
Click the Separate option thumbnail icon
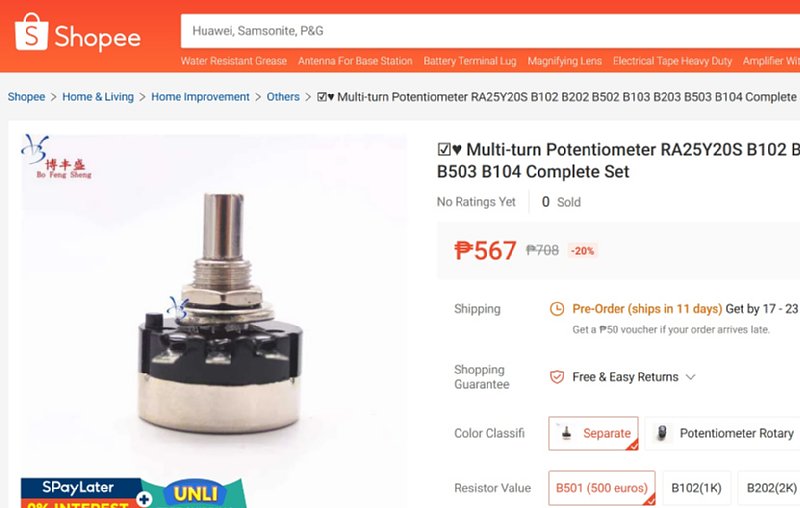(x=566, y=433)
